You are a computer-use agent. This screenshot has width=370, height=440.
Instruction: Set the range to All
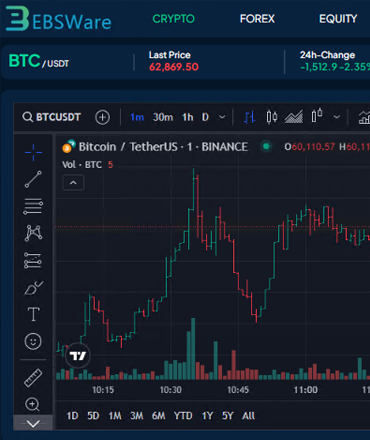coord(248,416)
